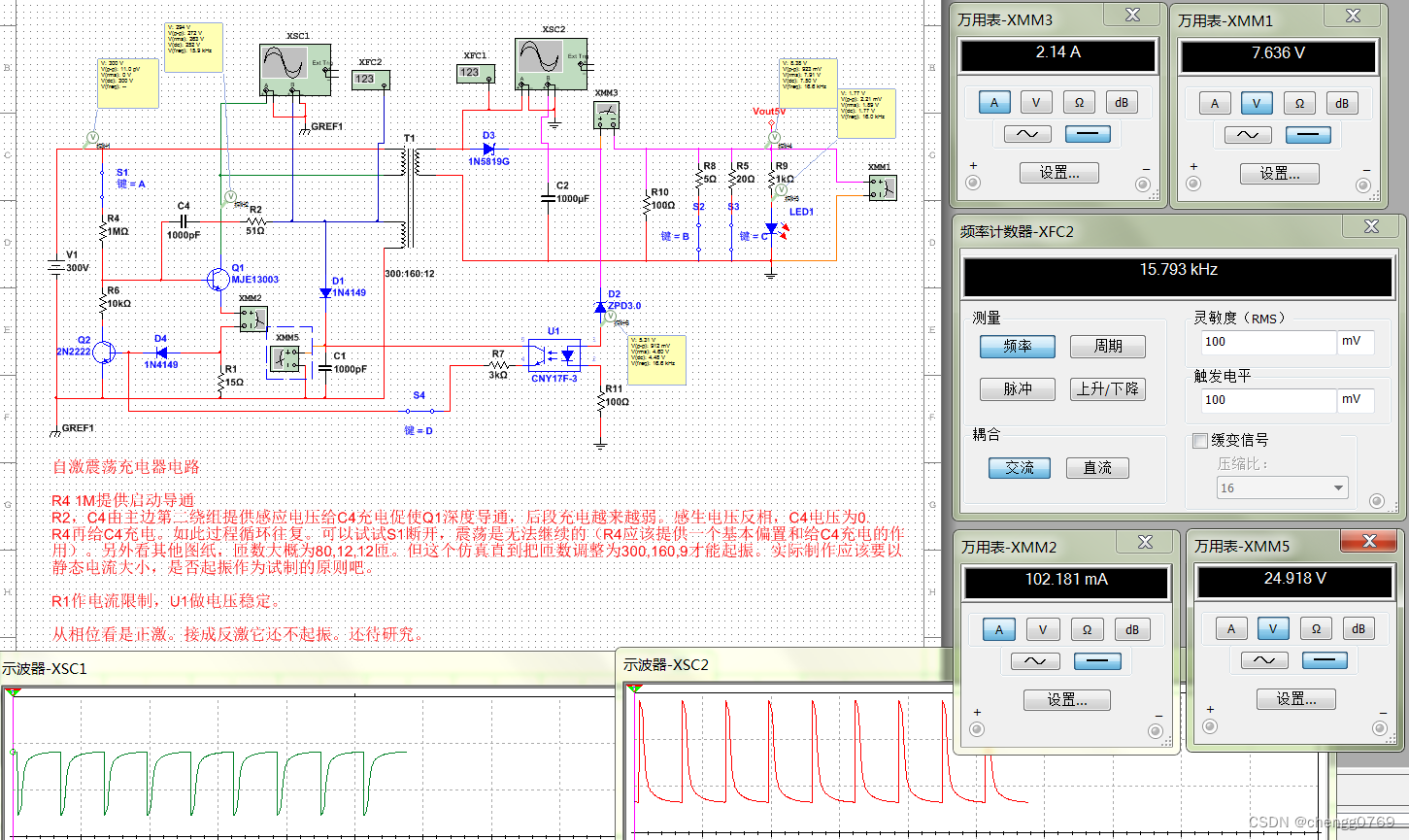Click 设置 button in XMM3 multimeter
The width and height of the screenshot is (1409, 840).
(x=1058, y=173)
